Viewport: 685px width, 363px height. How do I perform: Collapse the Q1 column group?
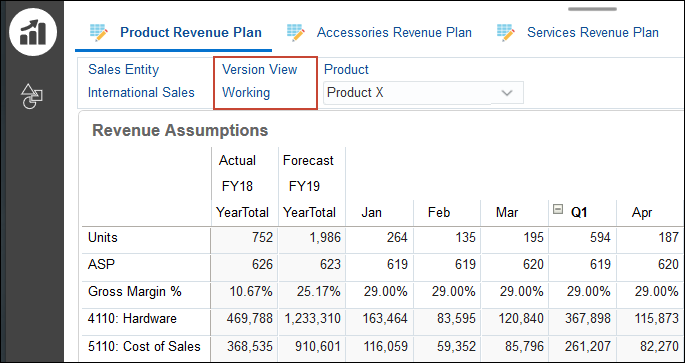557,210
